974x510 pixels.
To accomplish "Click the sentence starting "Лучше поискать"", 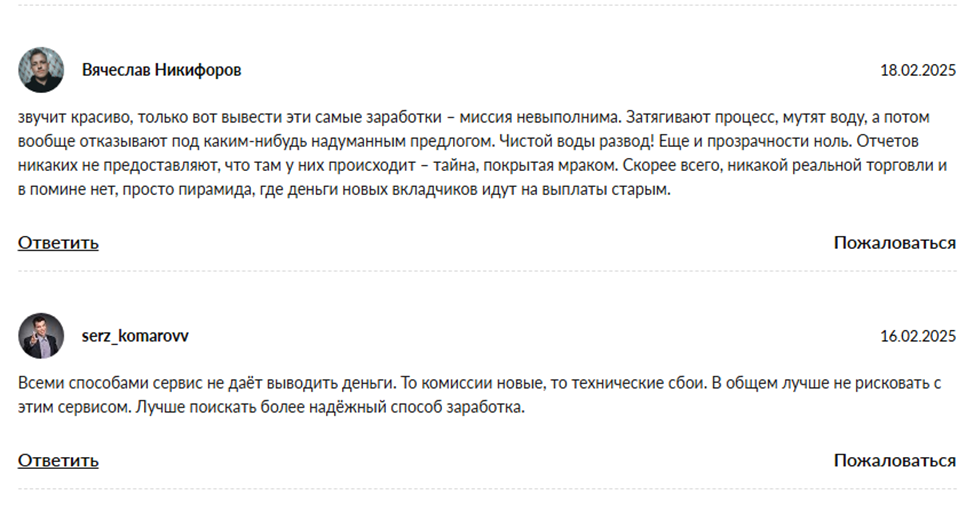I will tap(330, 408).
